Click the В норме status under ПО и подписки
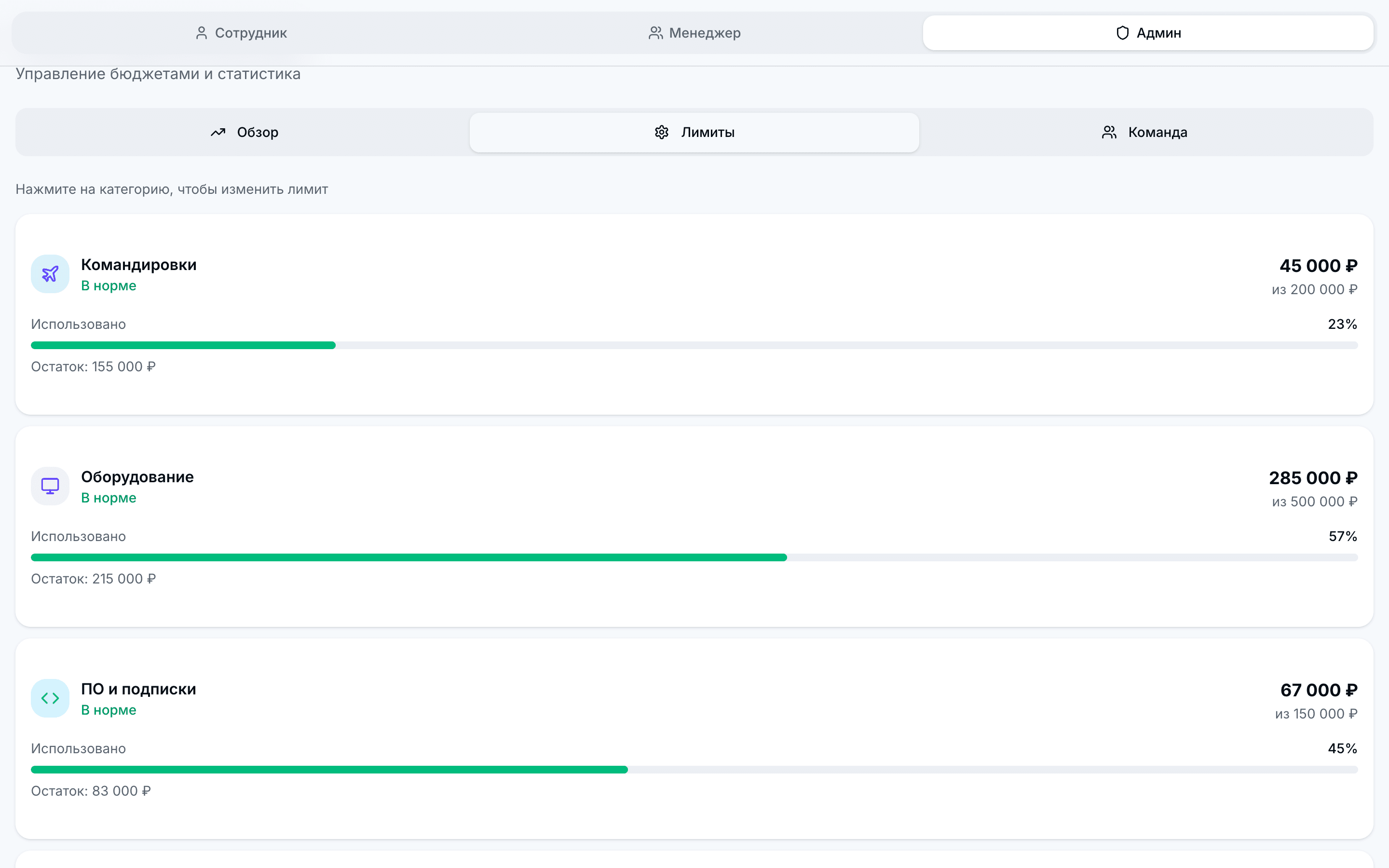This screenshot has width=1389, height=868. point(109,709)
